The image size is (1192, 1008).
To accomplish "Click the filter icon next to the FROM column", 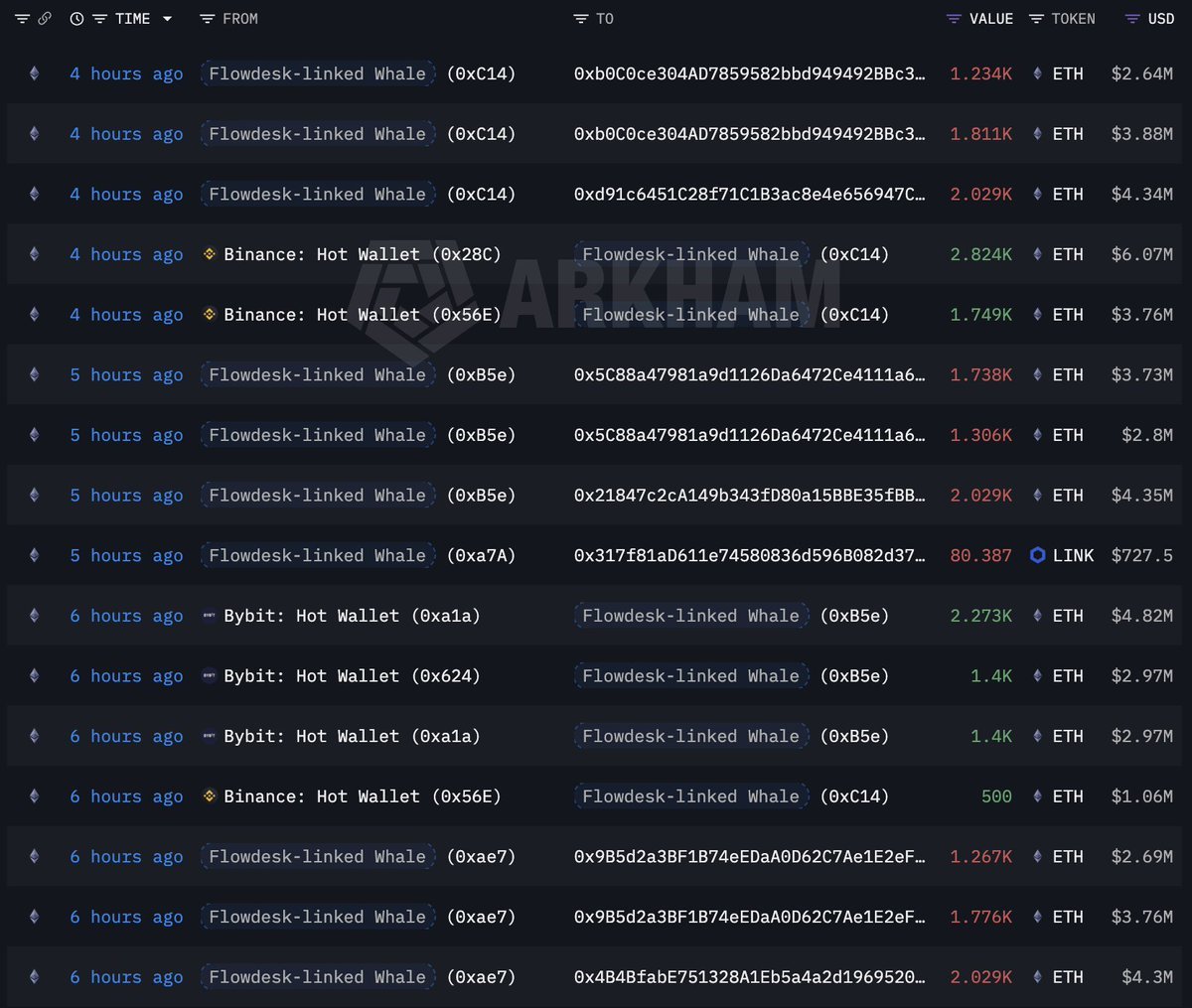I will [x=206, y=18].
